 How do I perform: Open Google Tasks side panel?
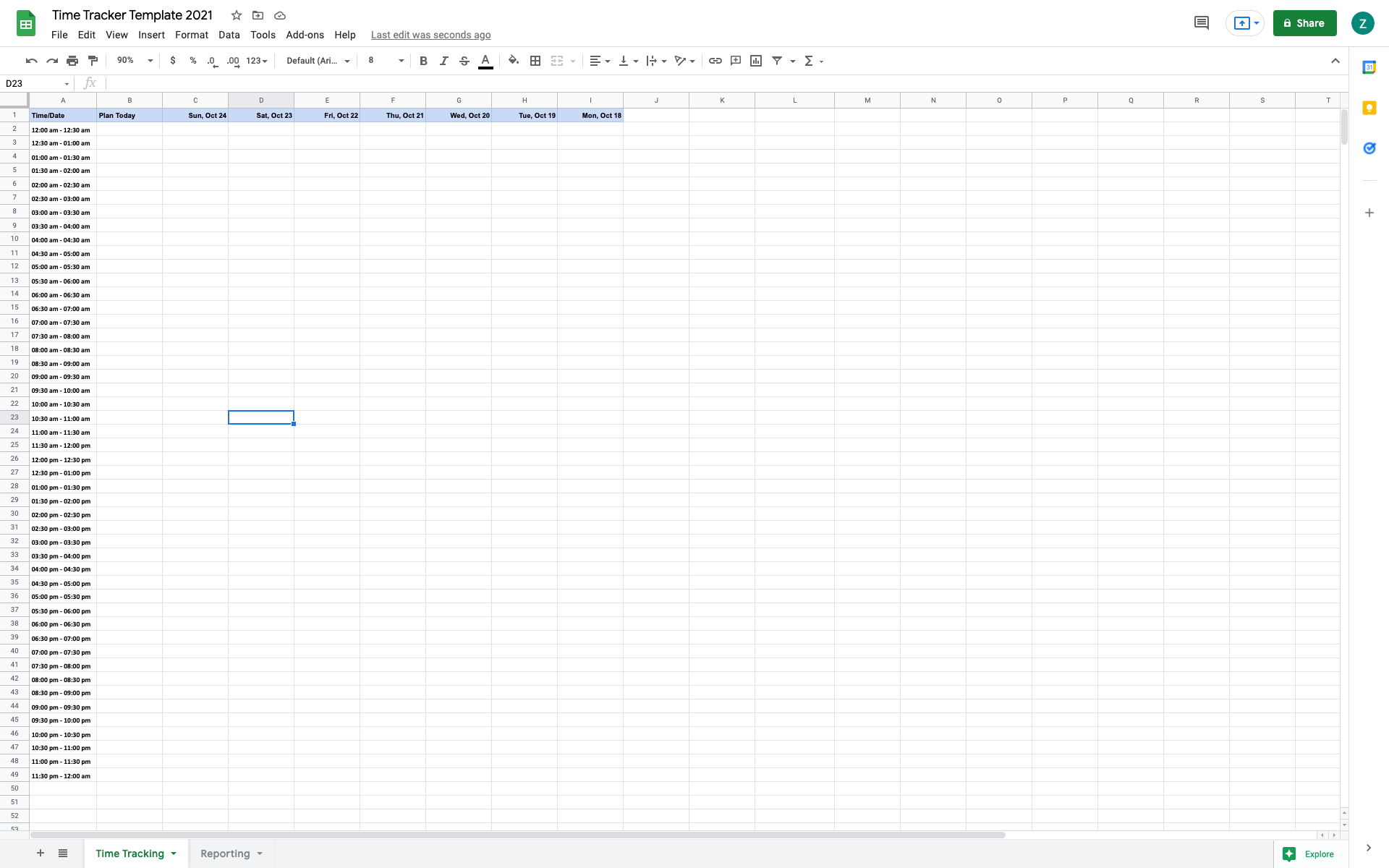pos(1369,148)
